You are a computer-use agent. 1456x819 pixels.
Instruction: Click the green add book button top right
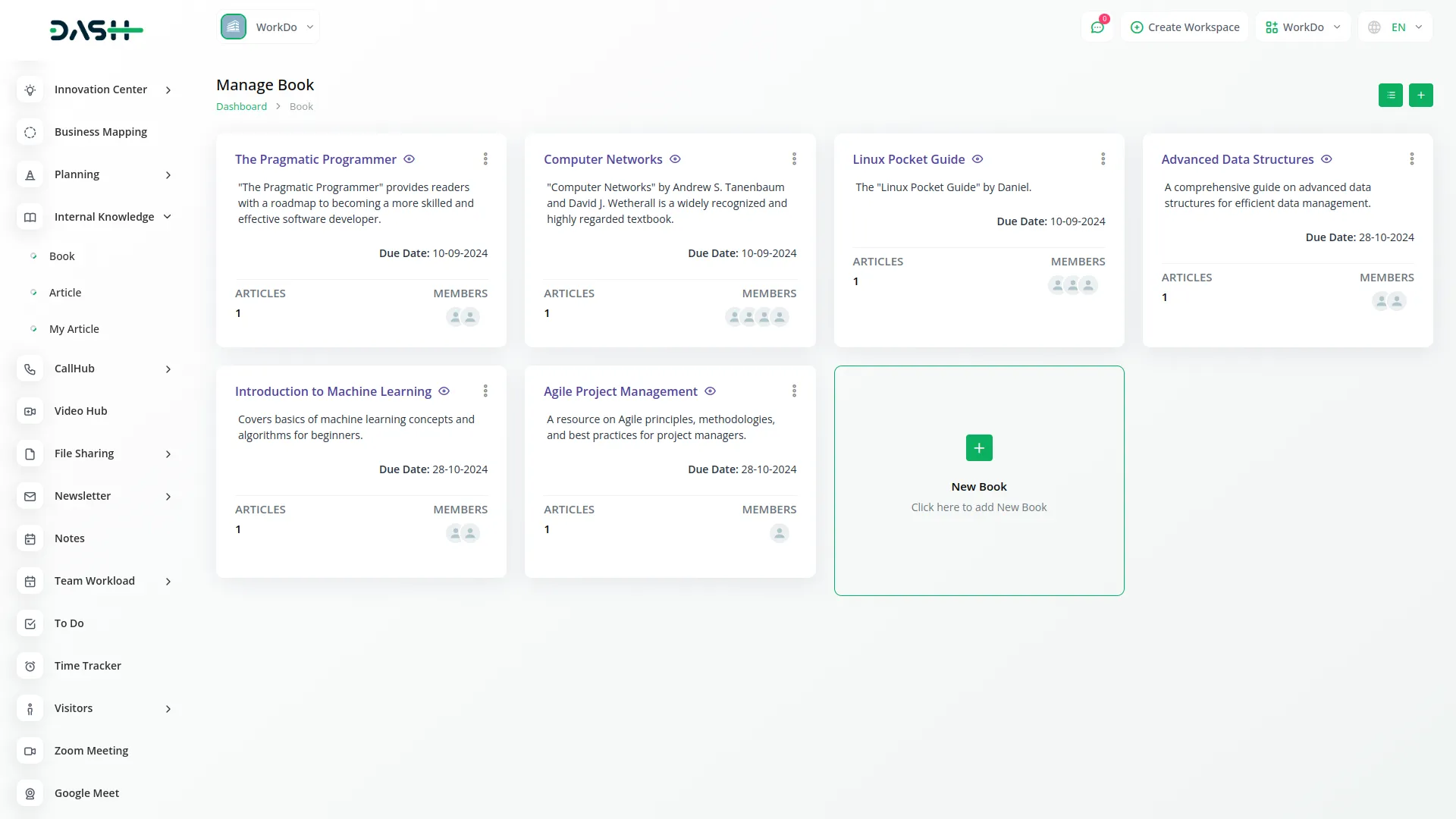[x=1420, y=95]
